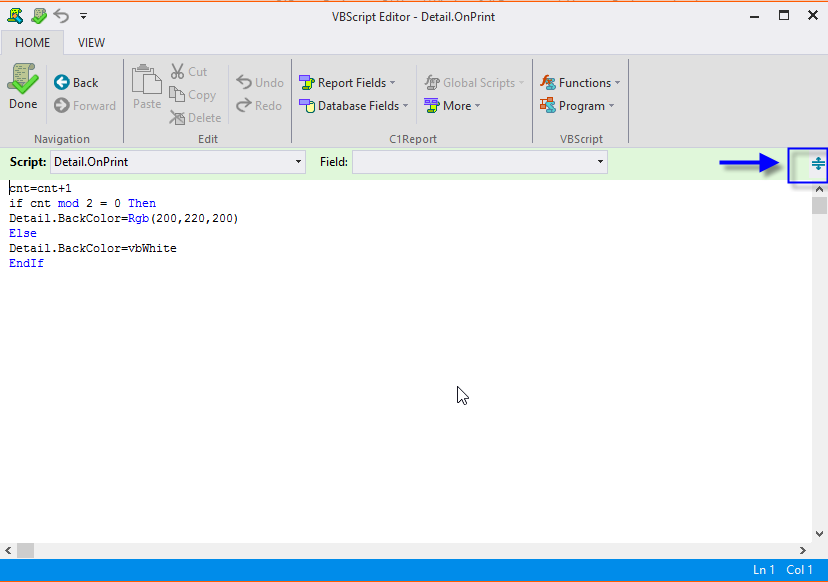Image resolution: width=828 pixels, height=582 pixels.
Task: Click the horizontal scrollbar left arrow
Action: coord(8,550)
